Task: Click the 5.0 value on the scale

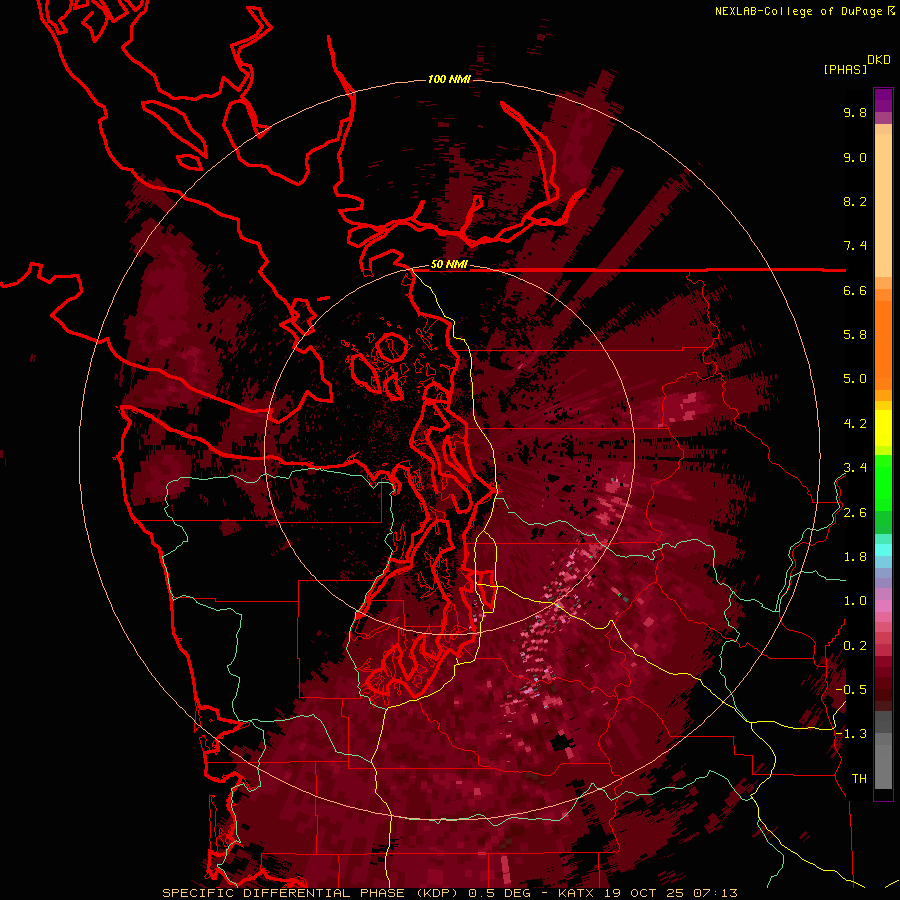Action: pos(855,379)
